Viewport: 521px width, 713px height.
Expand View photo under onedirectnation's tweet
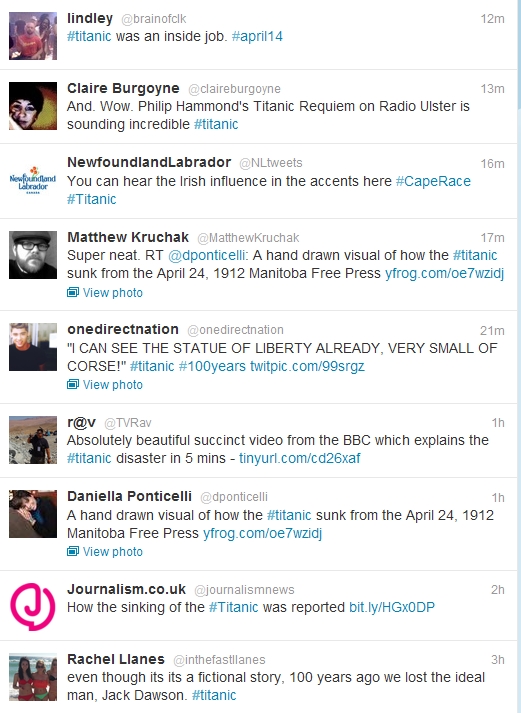click(x=113, y=385)
